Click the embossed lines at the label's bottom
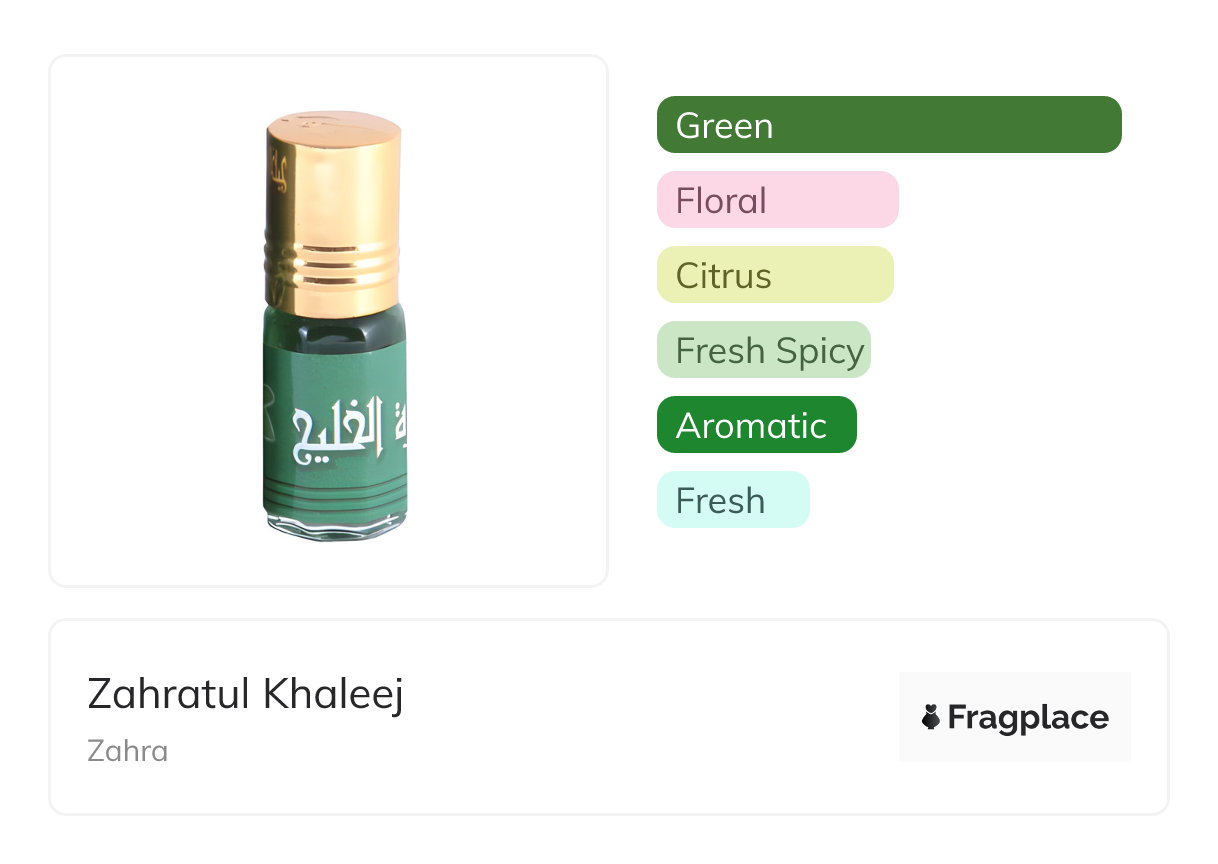Viewport: 1218px width, 864px height. (x=336, y=492)
